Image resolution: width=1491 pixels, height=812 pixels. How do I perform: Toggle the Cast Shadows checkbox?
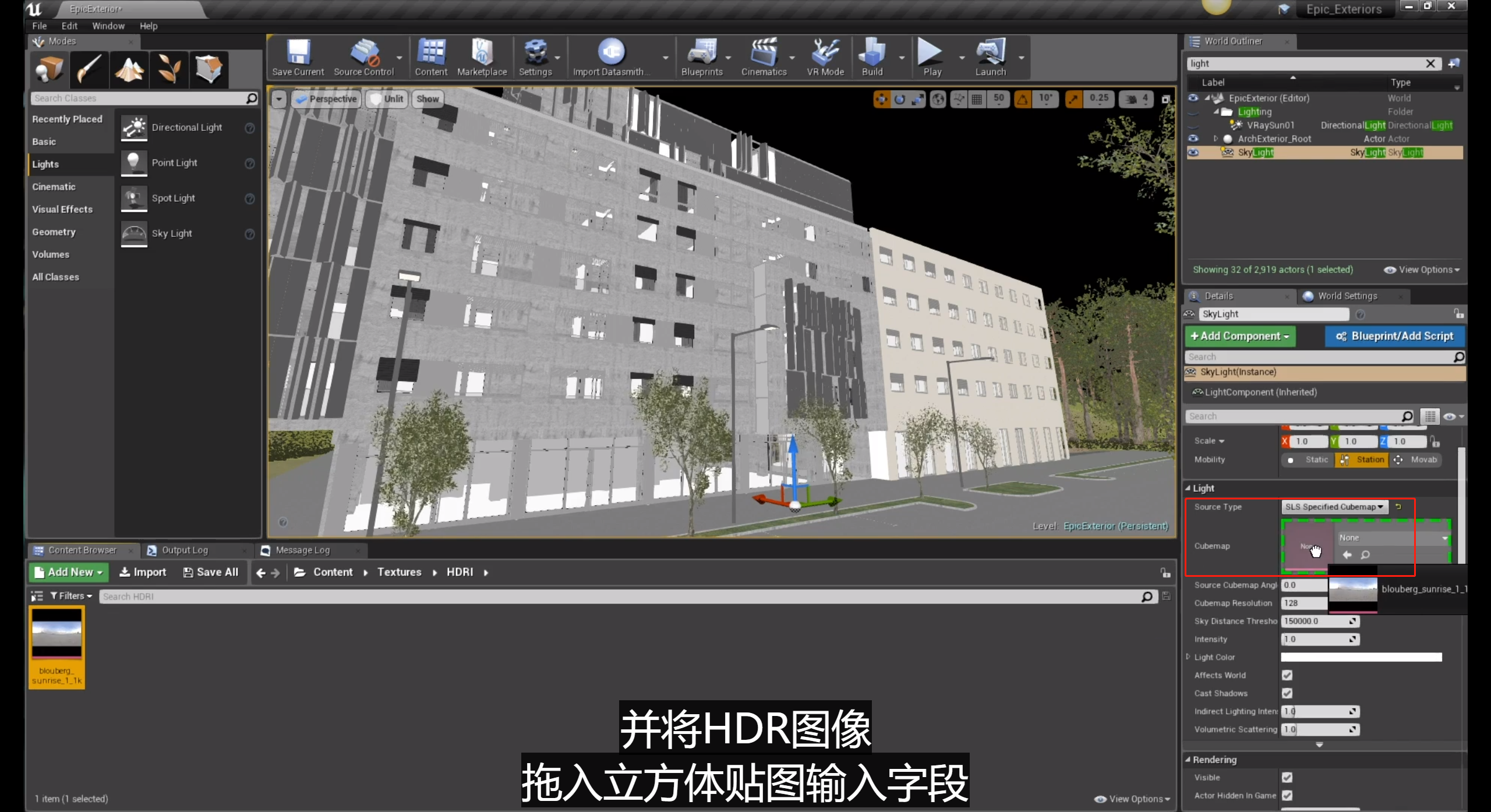(x=1287, y=693)
